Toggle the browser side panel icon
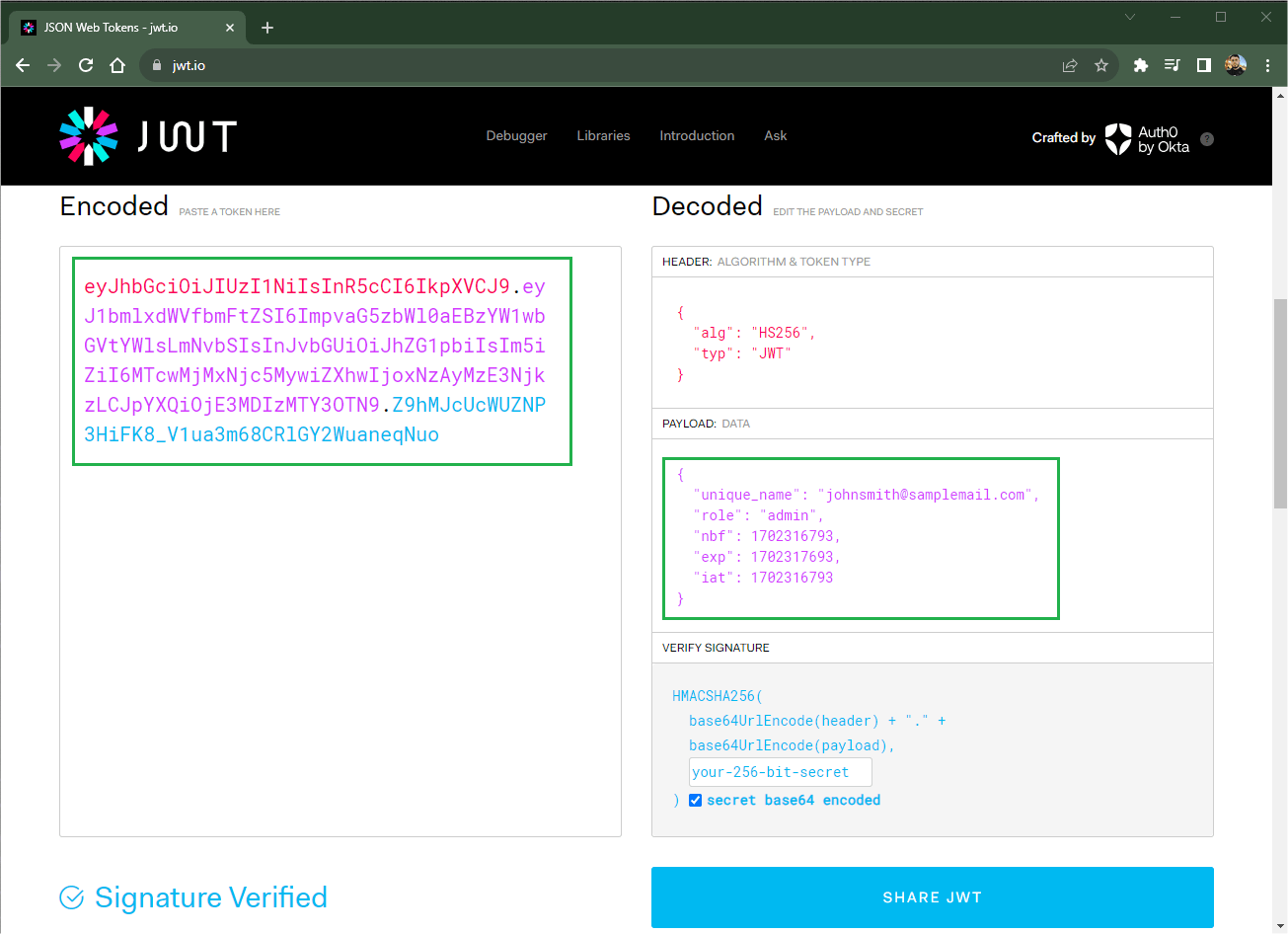The width and height of the screenshot is (1288, 934). pyautogui.click(x=1204, y=65)
